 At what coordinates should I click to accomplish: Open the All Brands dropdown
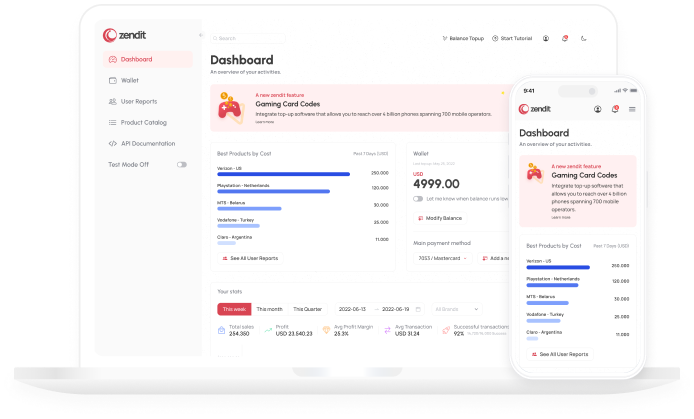(456, 309)
